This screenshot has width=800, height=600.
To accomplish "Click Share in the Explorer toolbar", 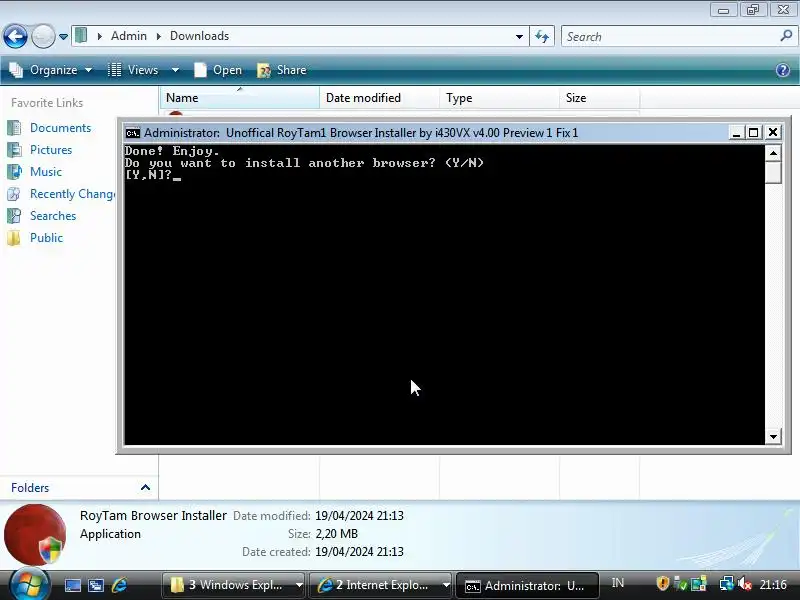I will [282, 70].
